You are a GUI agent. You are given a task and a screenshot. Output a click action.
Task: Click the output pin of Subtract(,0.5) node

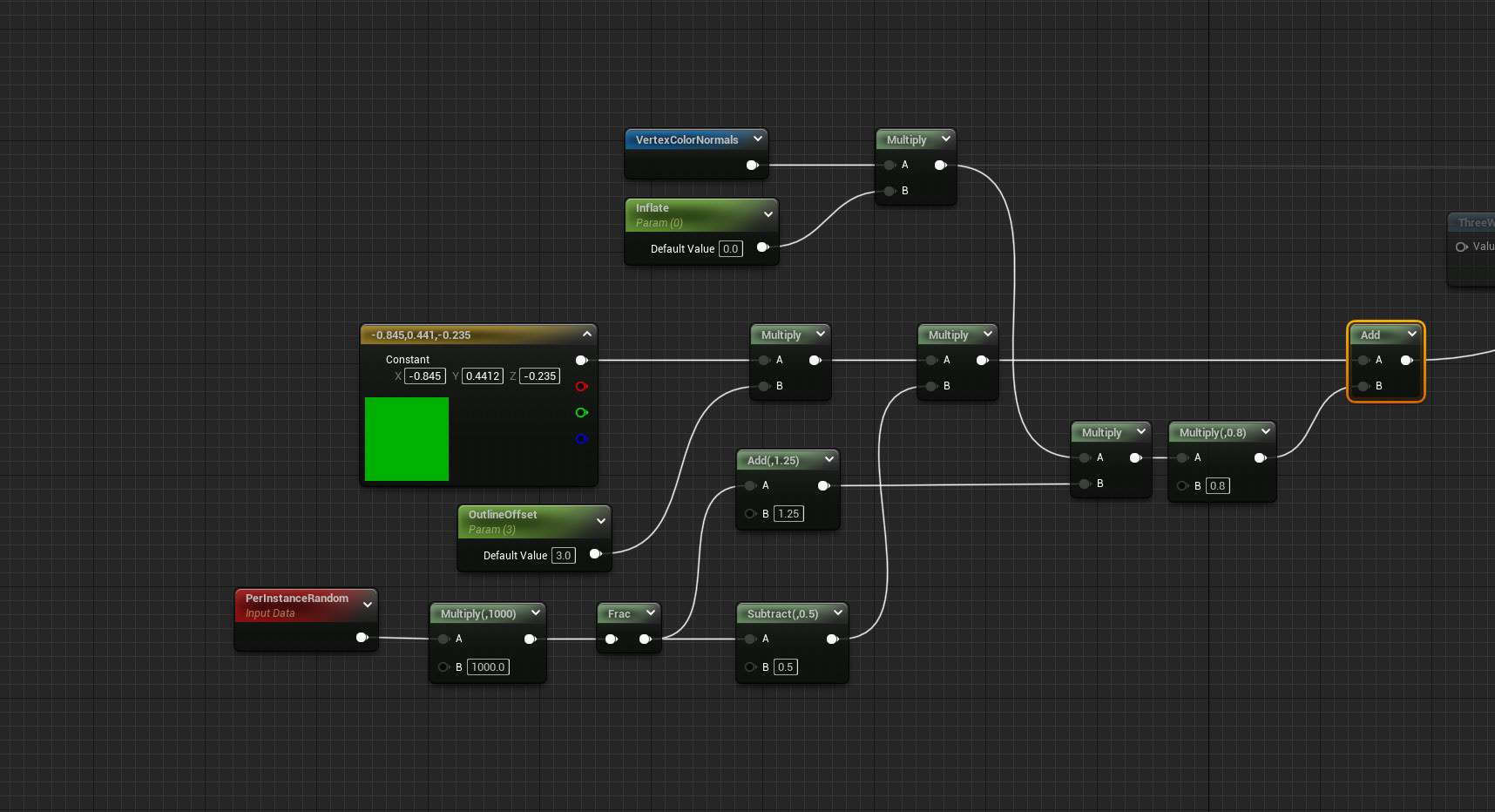pyautogui.click(x=832, y=639)
